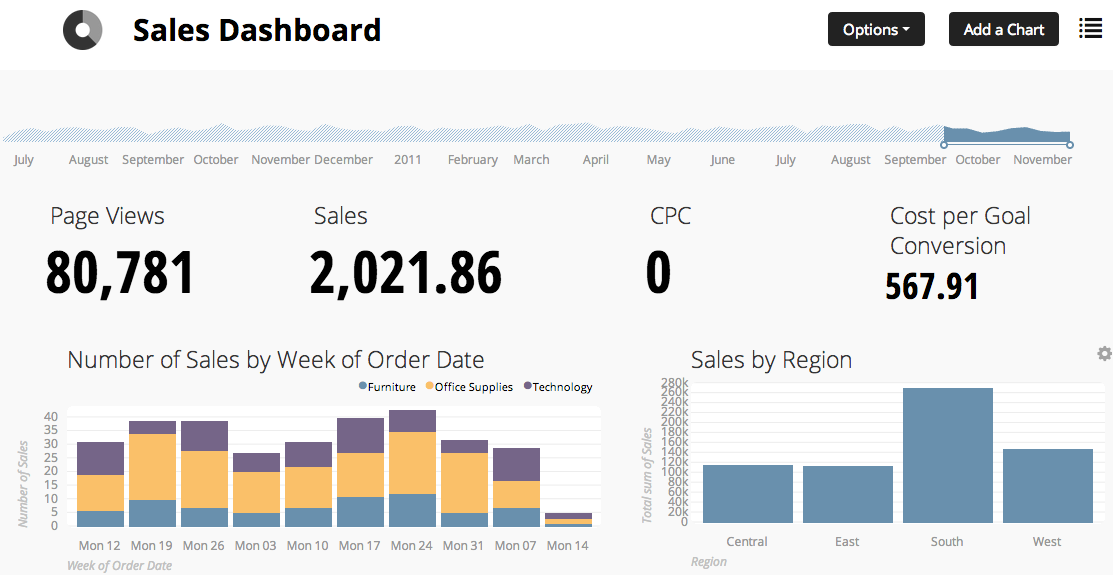The width and height of the screenshot is (1113, 575).
Task: Click Cost per Goal Conversion value
Action: [931, 287]
